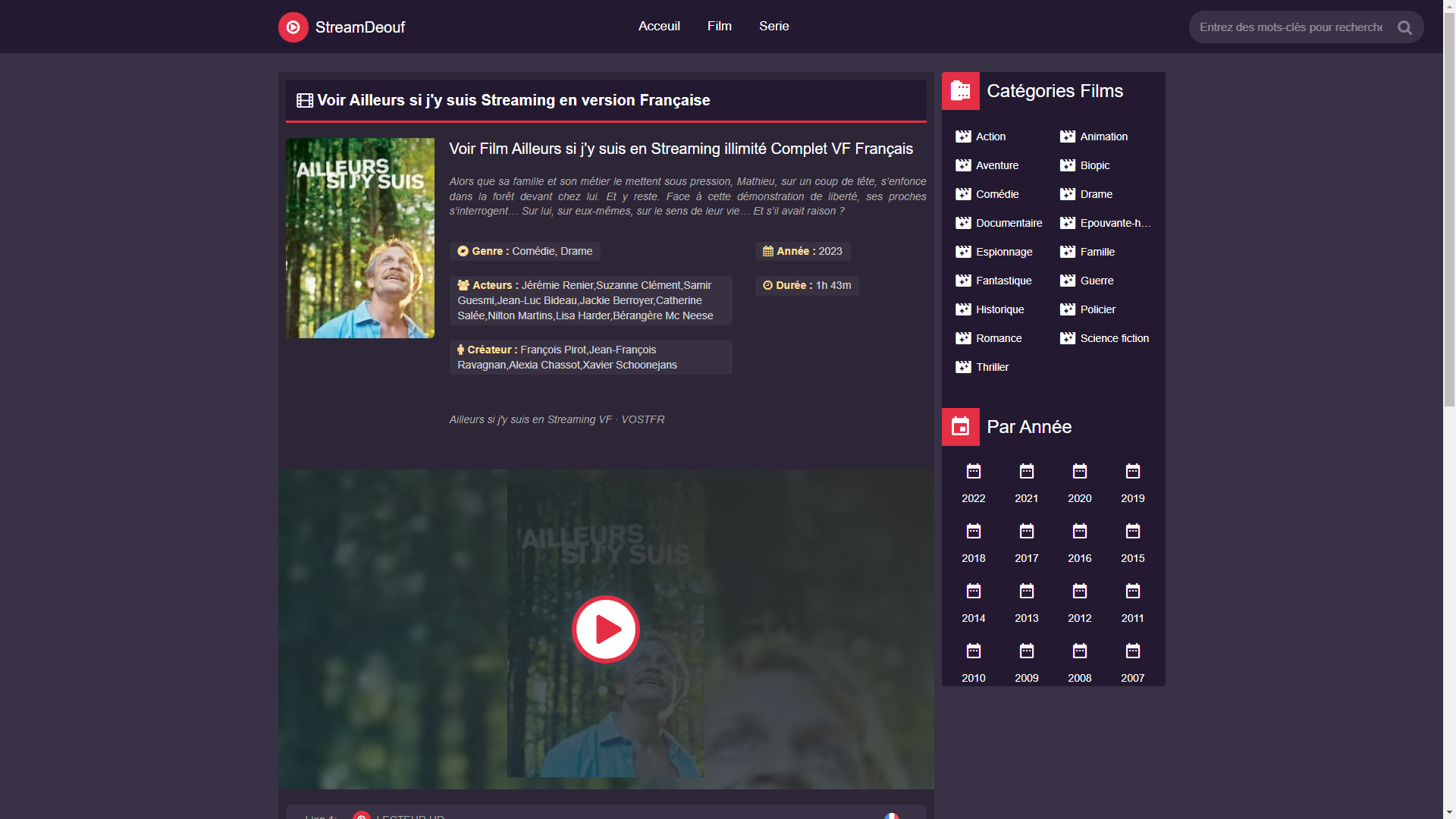Click the calendar icon above 2013
Image resolution: width=1456 pixels, height=819 pixels.
pos(1027,591)
